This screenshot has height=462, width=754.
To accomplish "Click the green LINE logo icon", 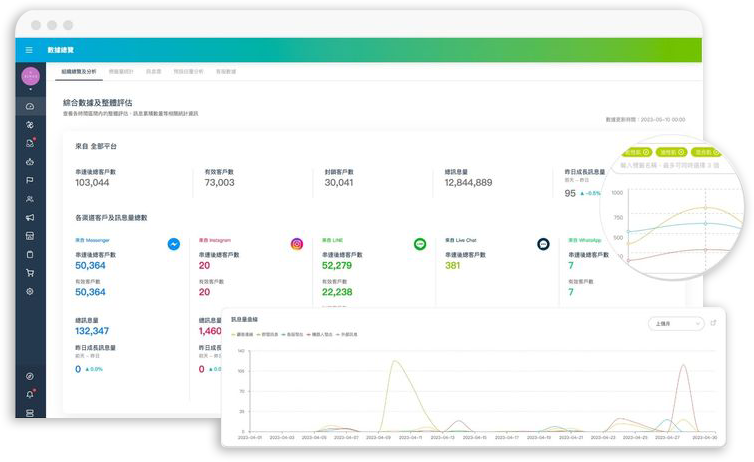I will (x=420, y=244).
